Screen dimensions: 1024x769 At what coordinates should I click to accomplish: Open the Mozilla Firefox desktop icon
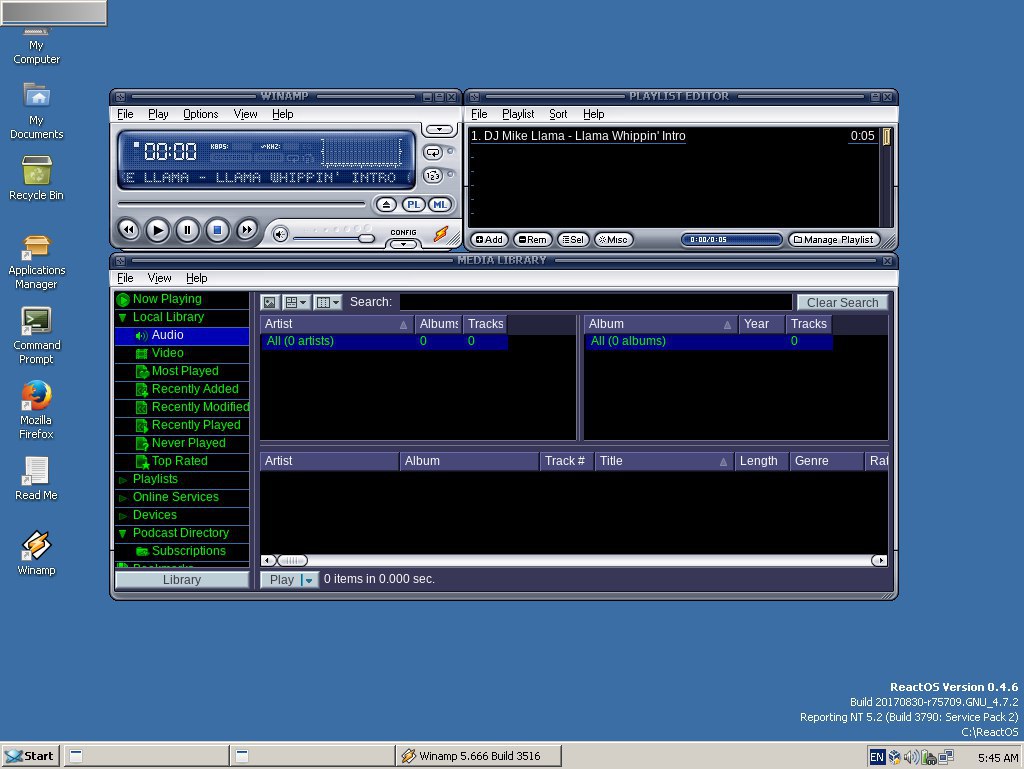click(x=37, y=395)
